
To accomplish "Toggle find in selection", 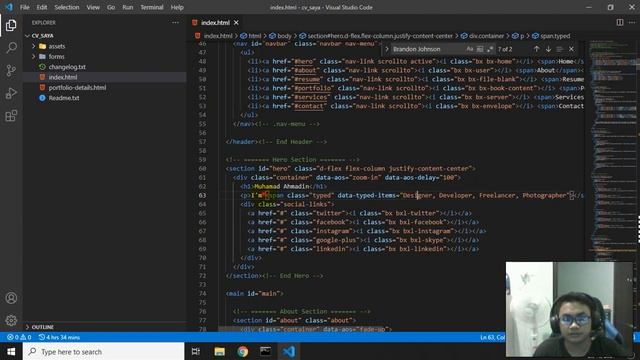I will tap(560, 49).
